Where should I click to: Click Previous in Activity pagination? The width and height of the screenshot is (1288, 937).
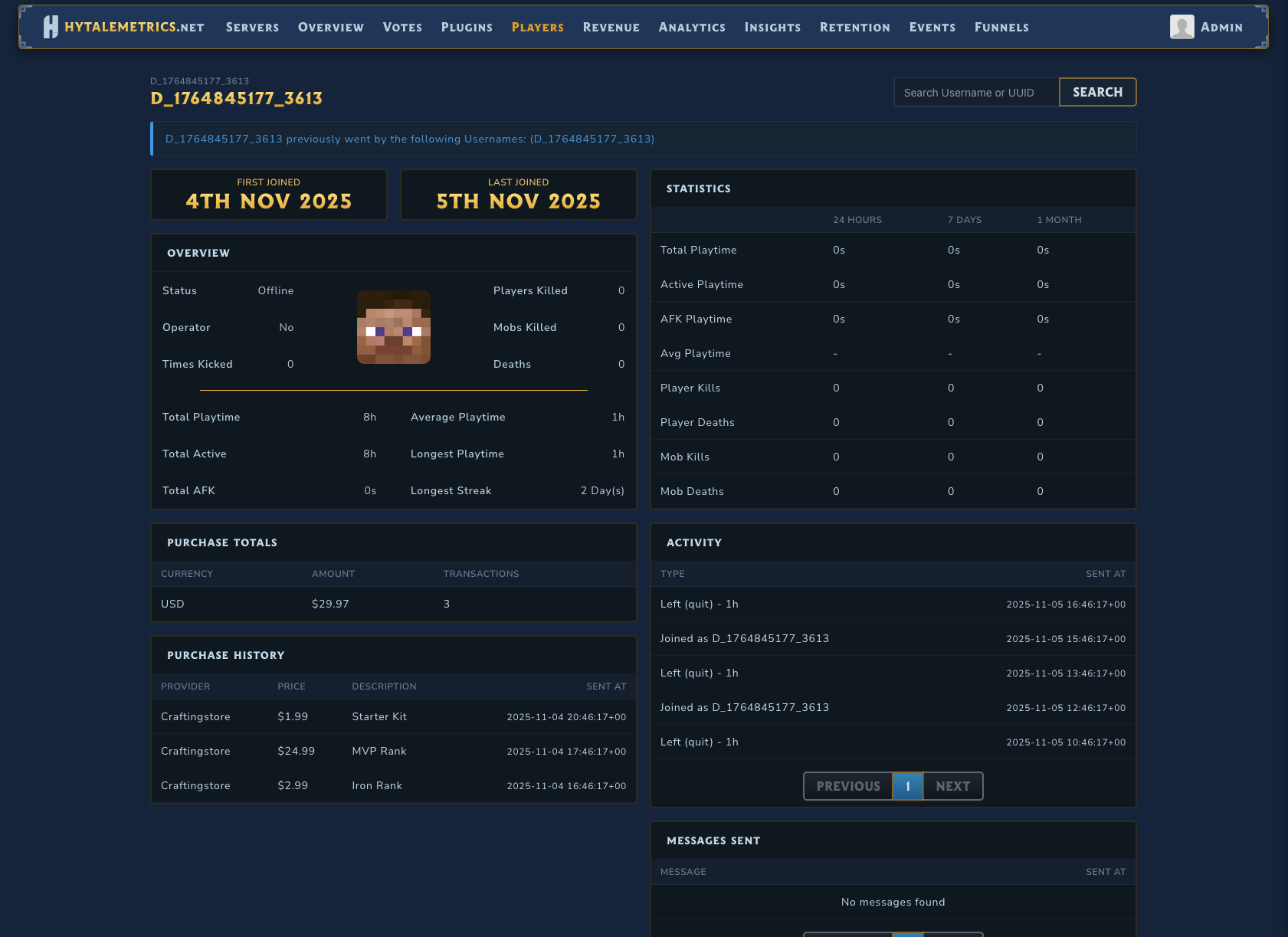pyautogui.click(x=847, y=786)
